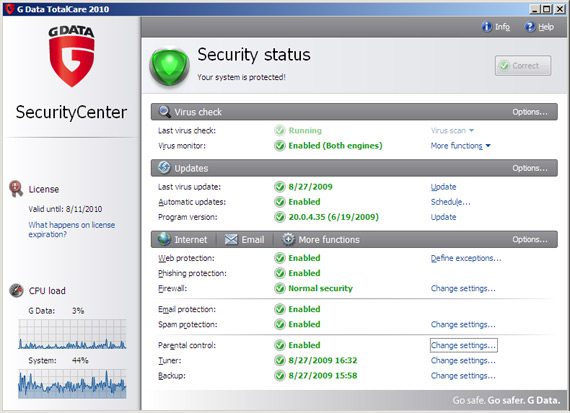Change settings for Tuner
Image resolution: width=570 pixels, height=413 pixels.
coord(463,360)
